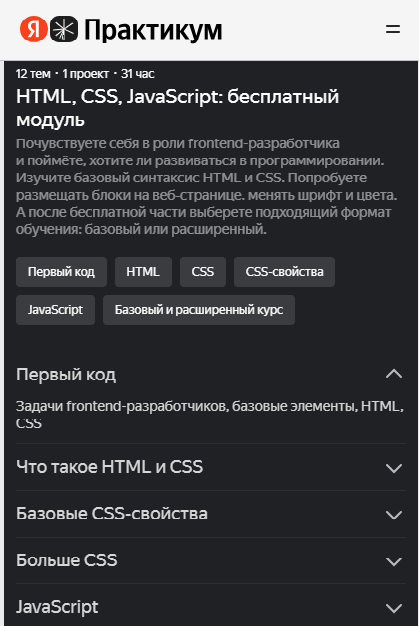The width and height of the screenshot is (419, 626).
Task: Click the Практикум wordmark
Action: pyautogui.click(x=153, y=30)
